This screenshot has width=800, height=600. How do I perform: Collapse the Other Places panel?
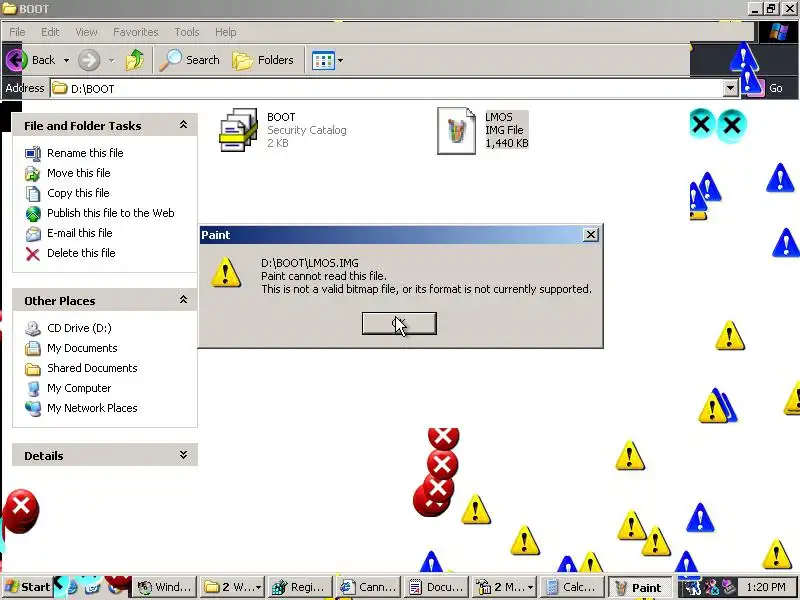pos(183,300)
